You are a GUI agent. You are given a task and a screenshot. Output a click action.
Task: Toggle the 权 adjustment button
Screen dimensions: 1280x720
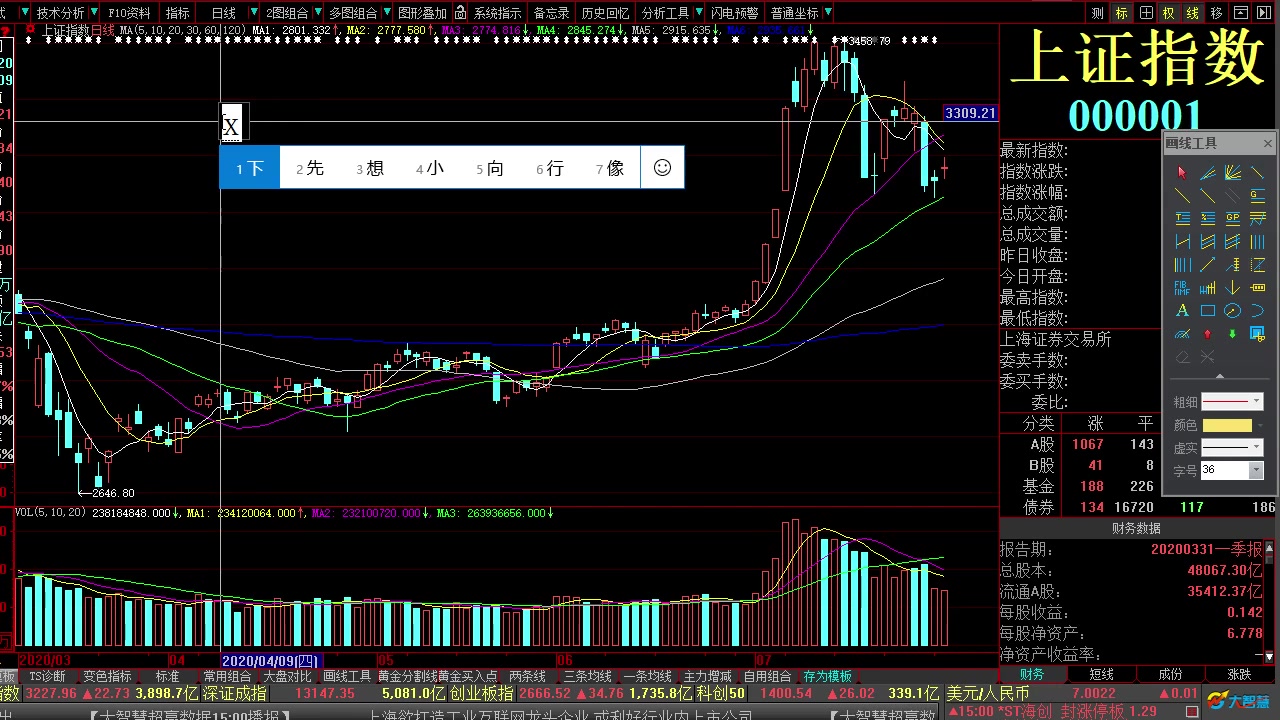pos(1168,13)
